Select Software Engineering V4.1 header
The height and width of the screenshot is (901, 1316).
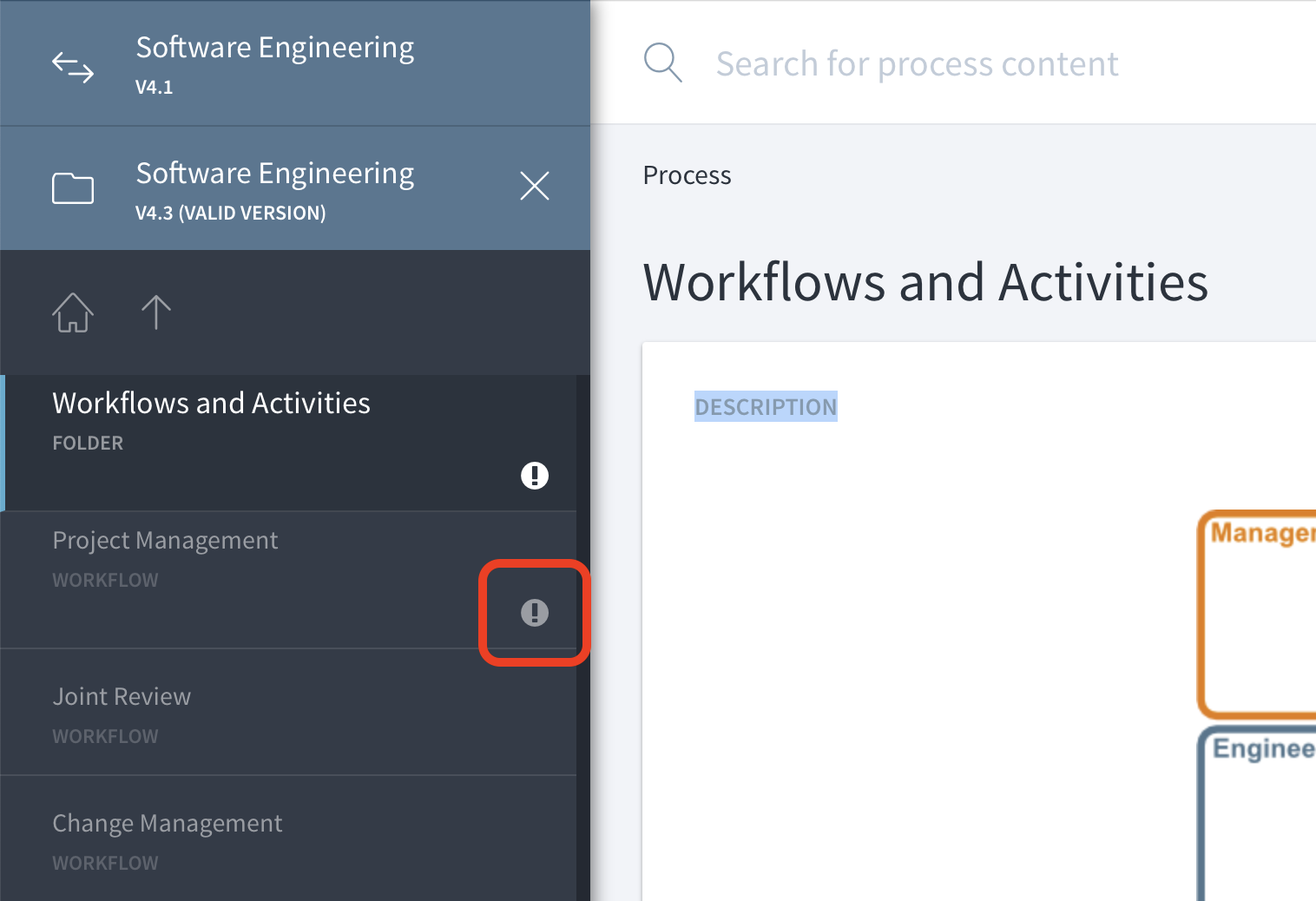click(295, 62)
